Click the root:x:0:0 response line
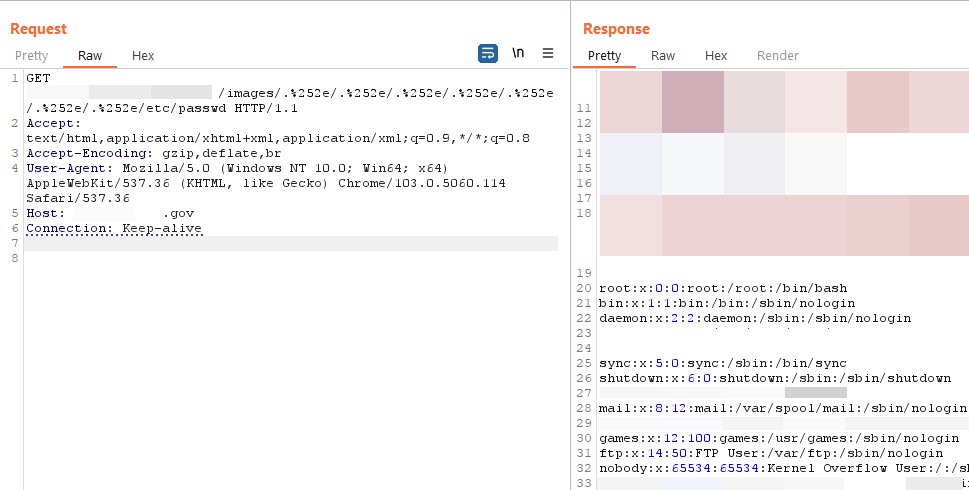The width and height of the screenshot is (969, 490). click(x=723, y=289)
